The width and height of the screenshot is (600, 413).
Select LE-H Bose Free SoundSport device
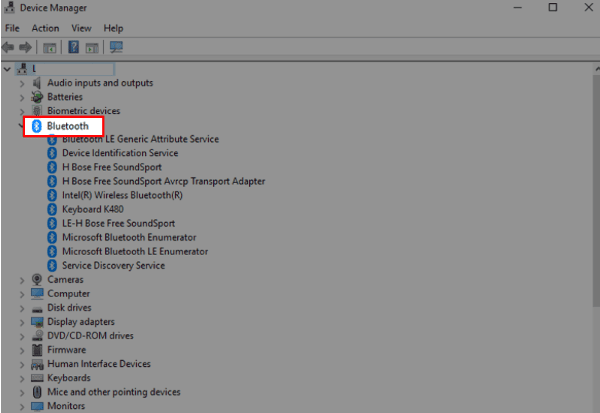pos(118,224)
